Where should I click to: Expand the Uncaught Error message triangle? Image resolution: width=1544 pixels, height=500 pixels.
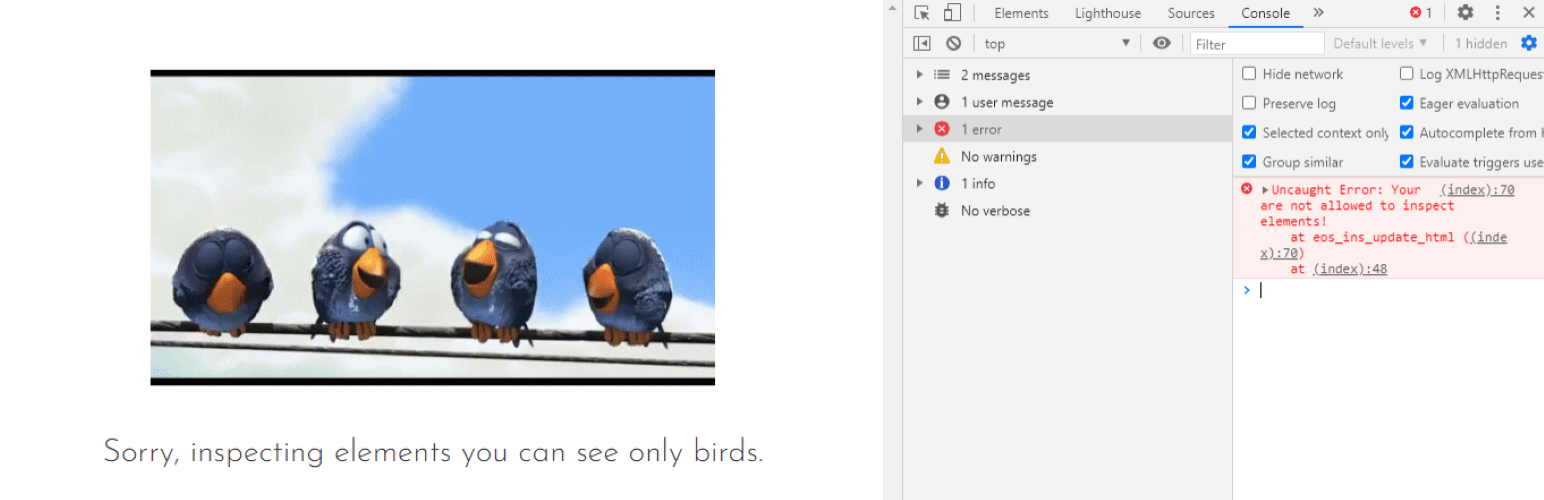tap(1265, 190)
